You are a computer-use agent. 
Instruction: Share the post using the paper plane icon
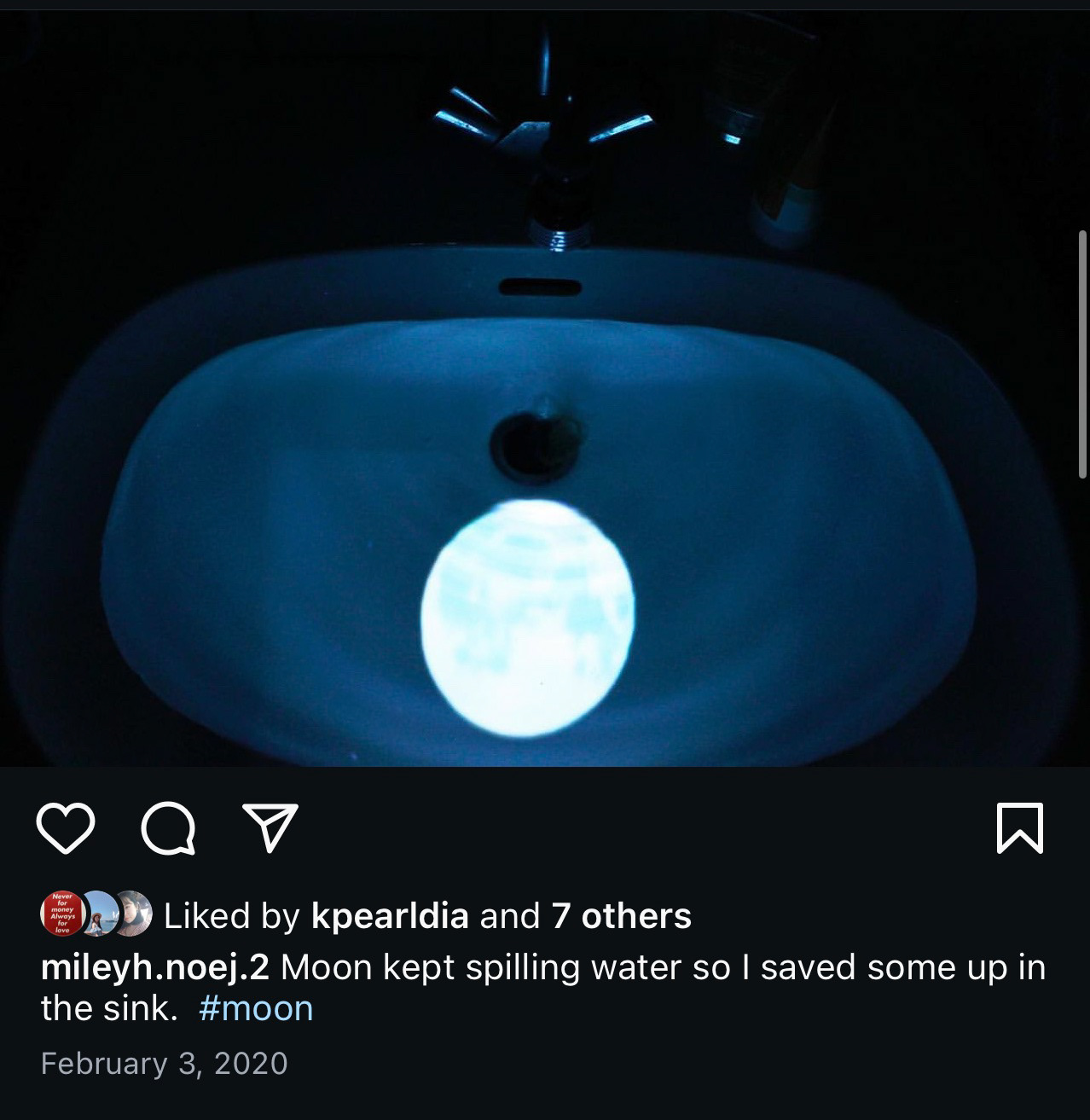click(x=270, y=827)
